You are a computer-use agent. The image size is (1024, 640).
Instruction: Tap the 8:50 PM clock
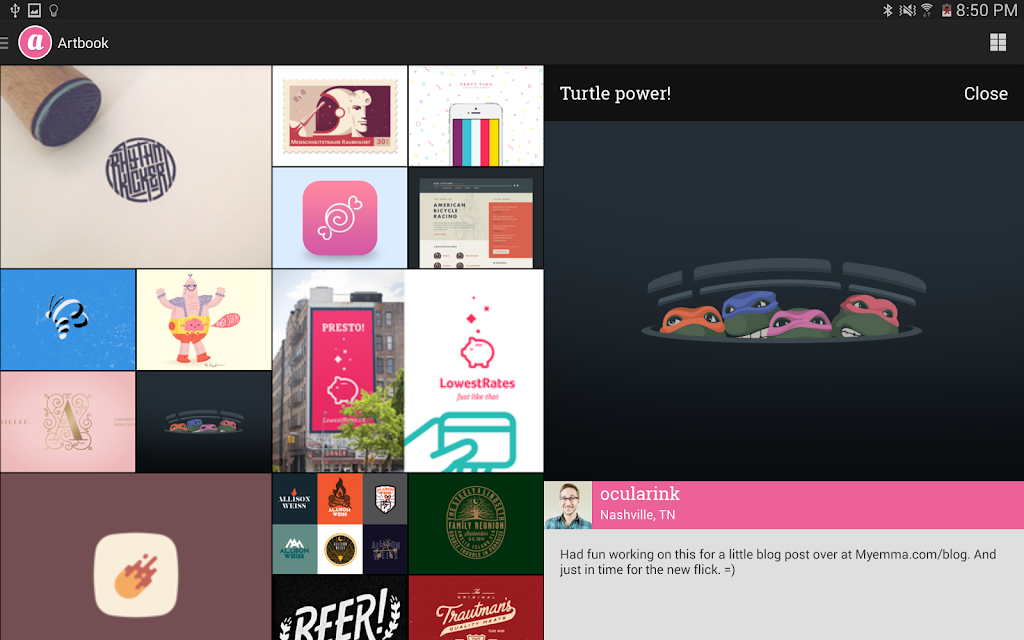point(986,10)
